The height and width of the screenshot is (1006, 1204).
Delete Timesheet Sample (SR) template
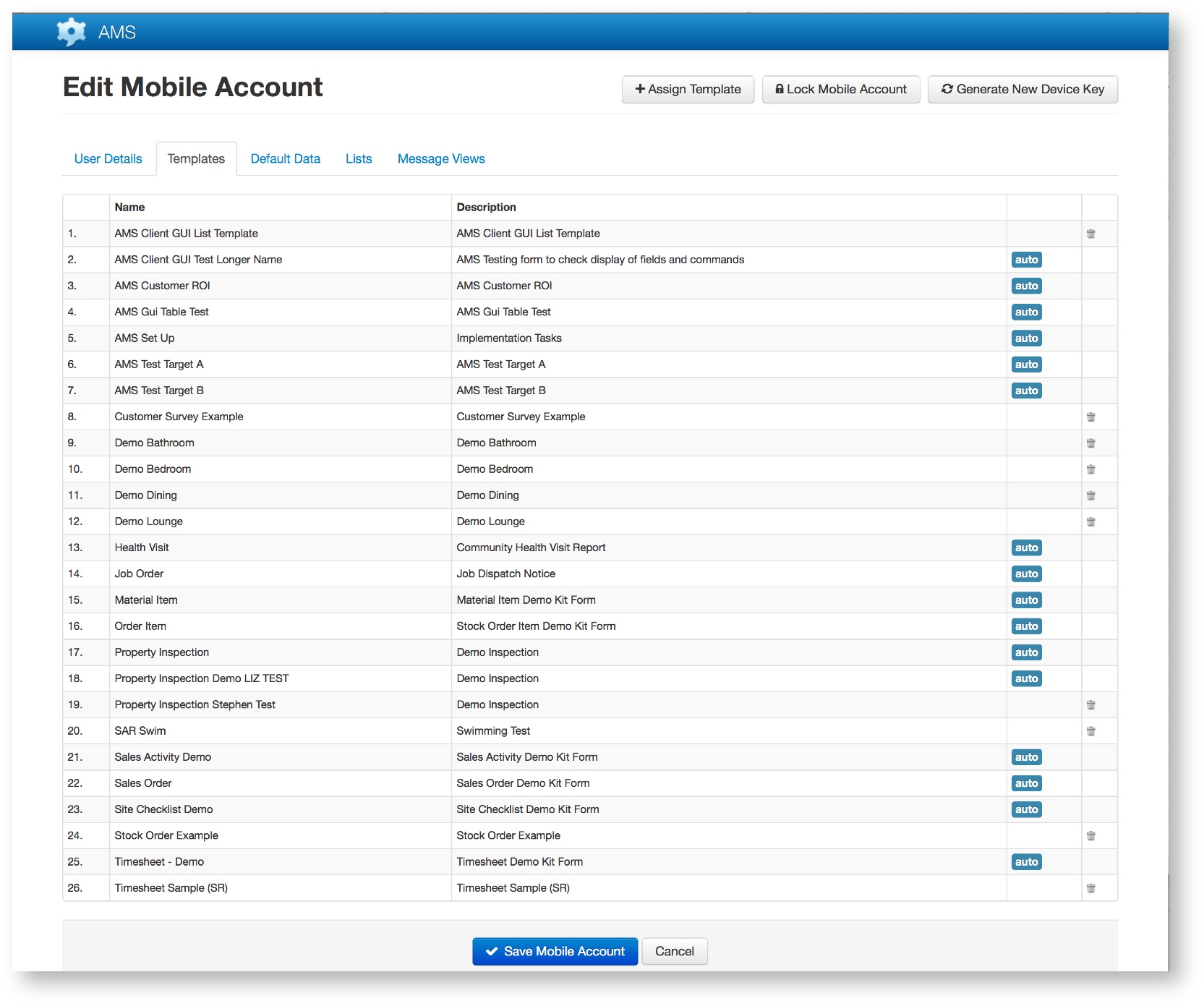pos(1090,888)
